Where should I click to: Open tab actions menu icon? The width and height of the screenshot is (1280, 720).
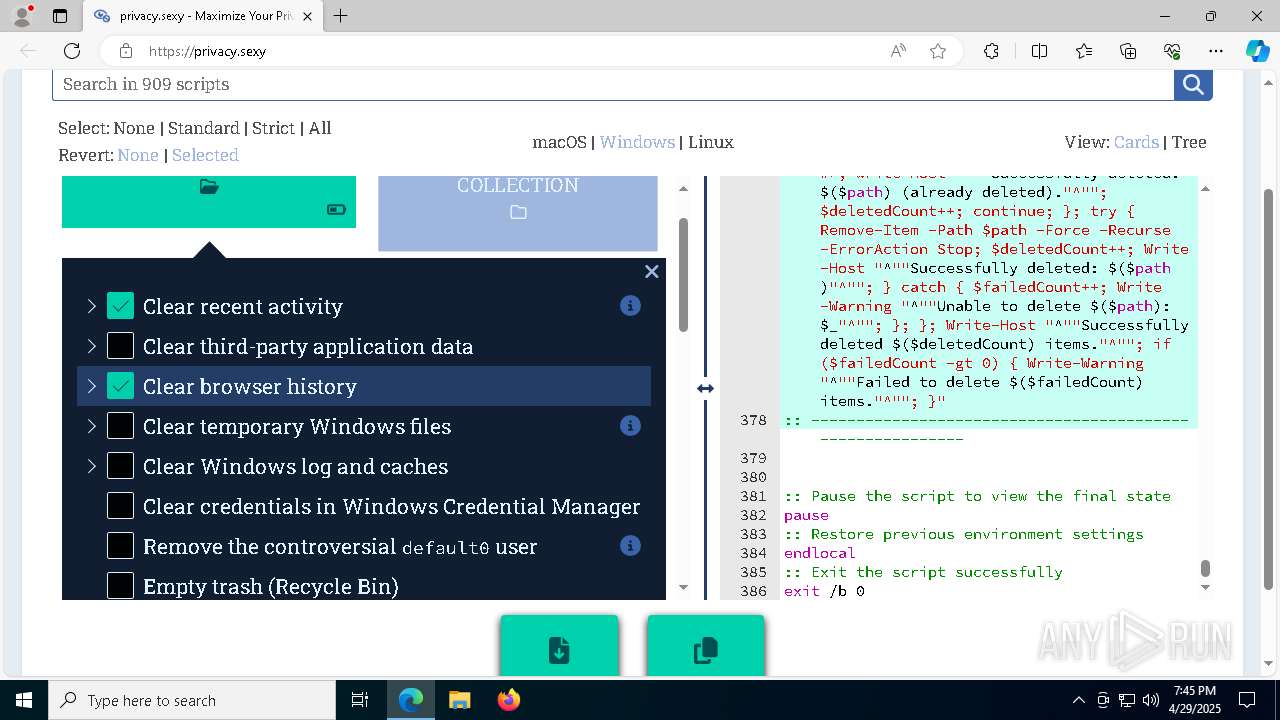pos(60,16)
